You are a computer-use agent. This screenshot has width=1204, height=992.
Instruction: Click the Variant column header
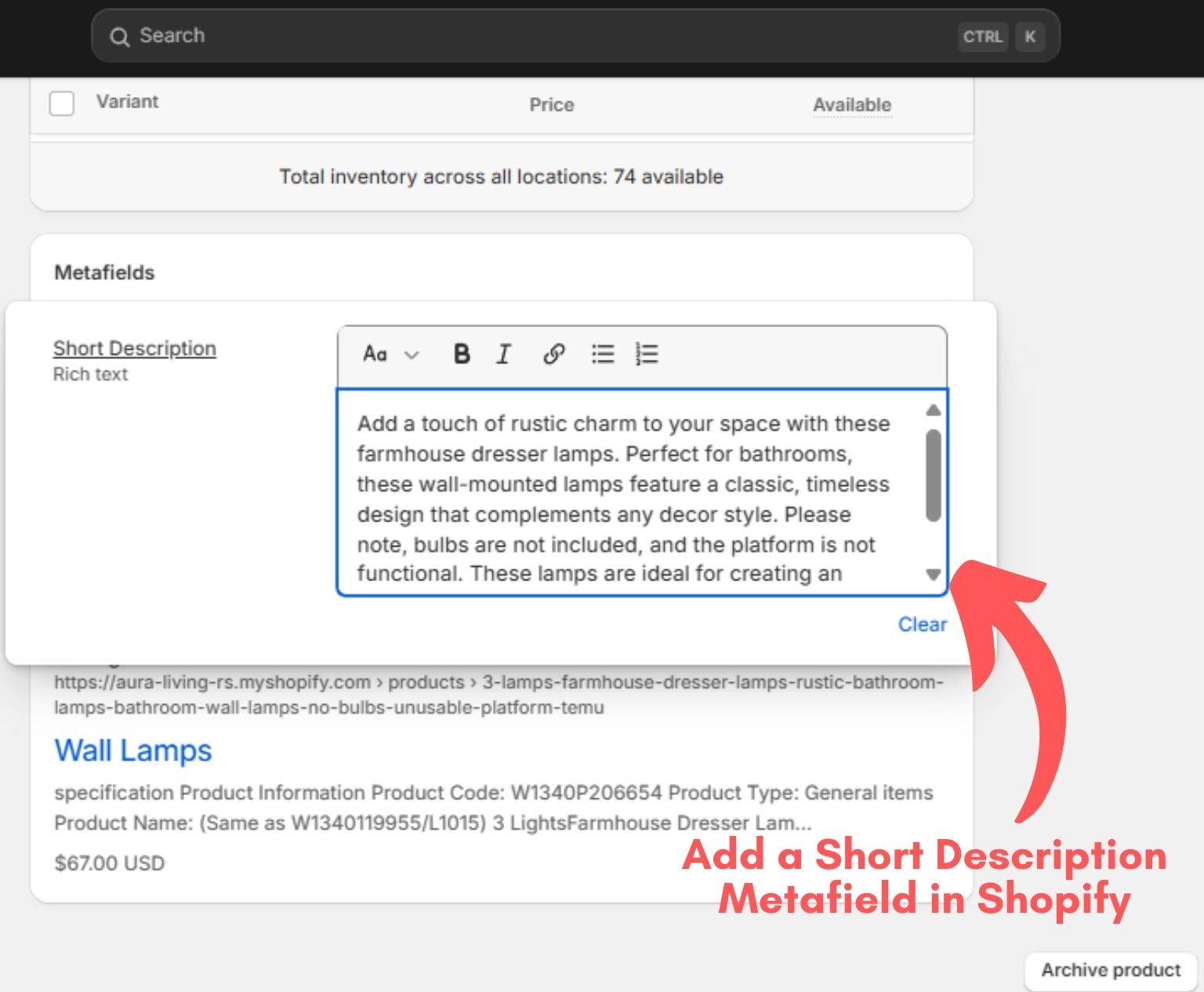click(127, 102)
